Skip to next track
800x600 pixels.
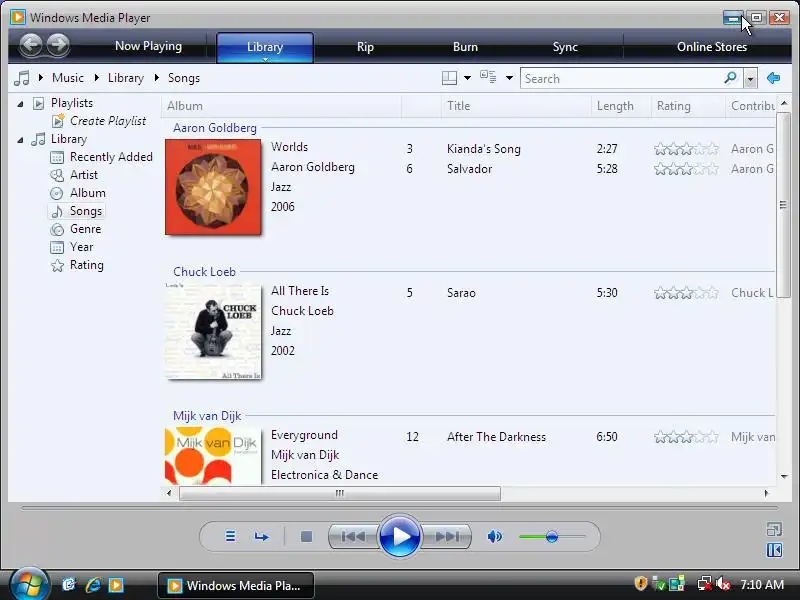tap(447, 536)
